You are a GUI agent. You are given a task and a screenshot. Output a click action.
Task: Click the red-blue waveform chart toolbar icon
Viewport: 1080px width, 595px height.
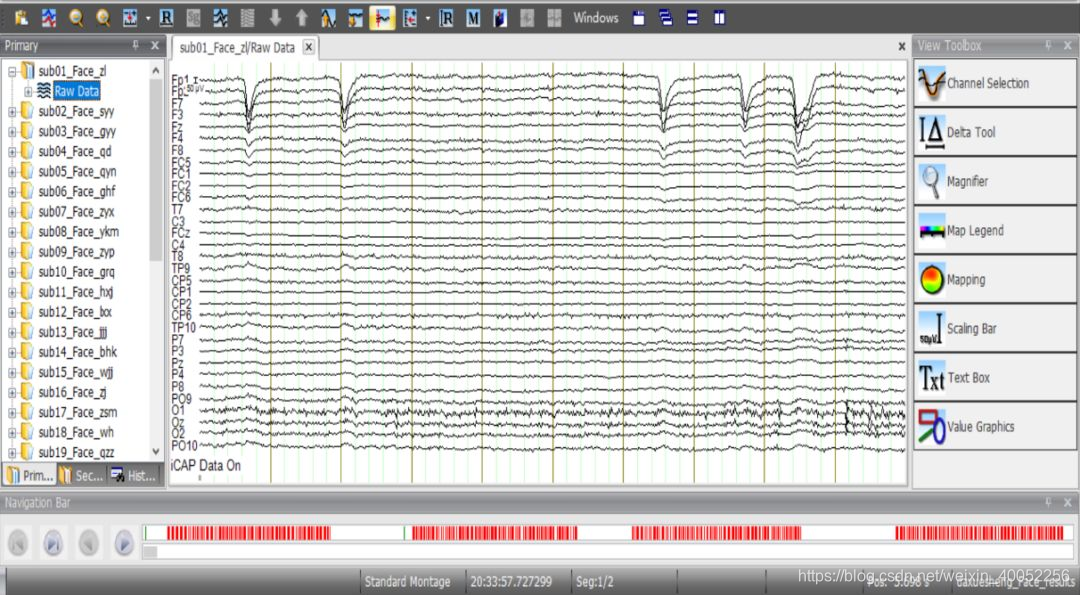49,18
